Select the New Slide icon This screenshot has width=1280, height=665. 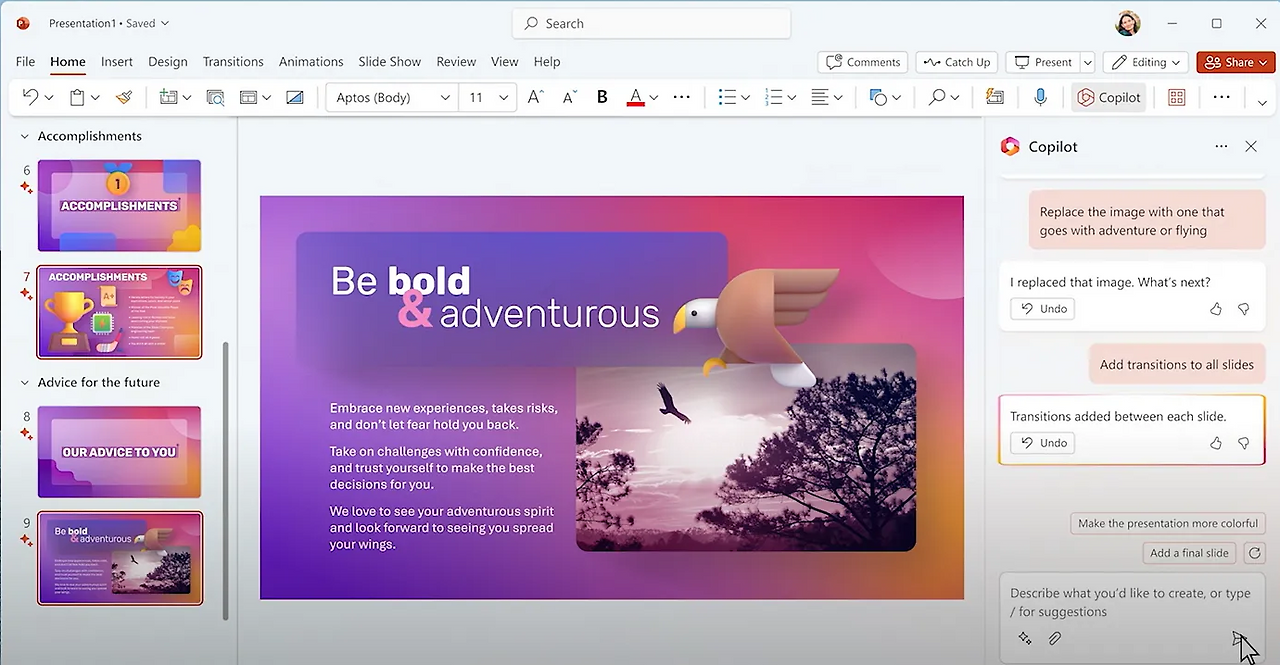[x=167, y=96]
